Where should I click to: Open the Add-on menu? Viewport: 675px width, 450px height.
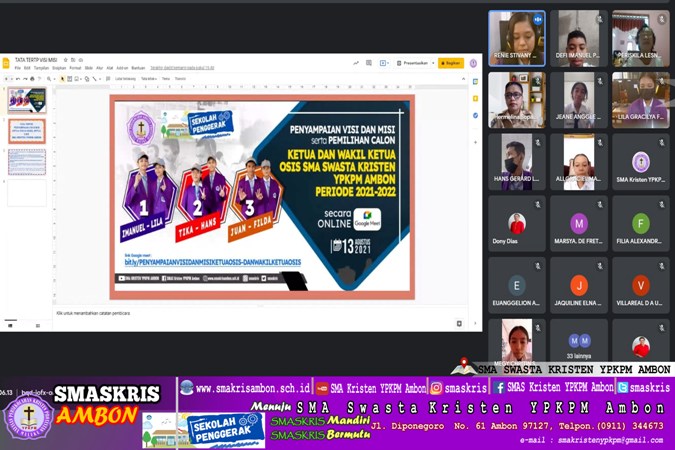point(122,68)
